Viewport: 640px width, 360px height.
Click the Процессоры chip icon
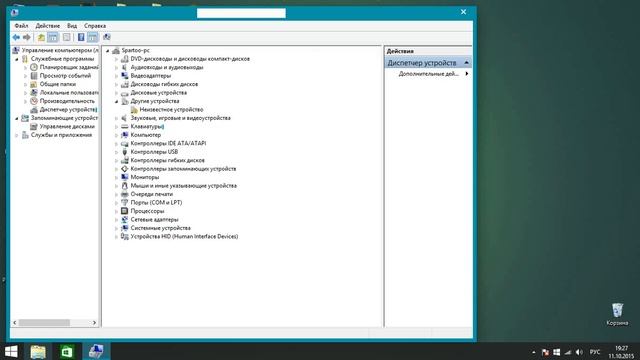coord(125,211)
